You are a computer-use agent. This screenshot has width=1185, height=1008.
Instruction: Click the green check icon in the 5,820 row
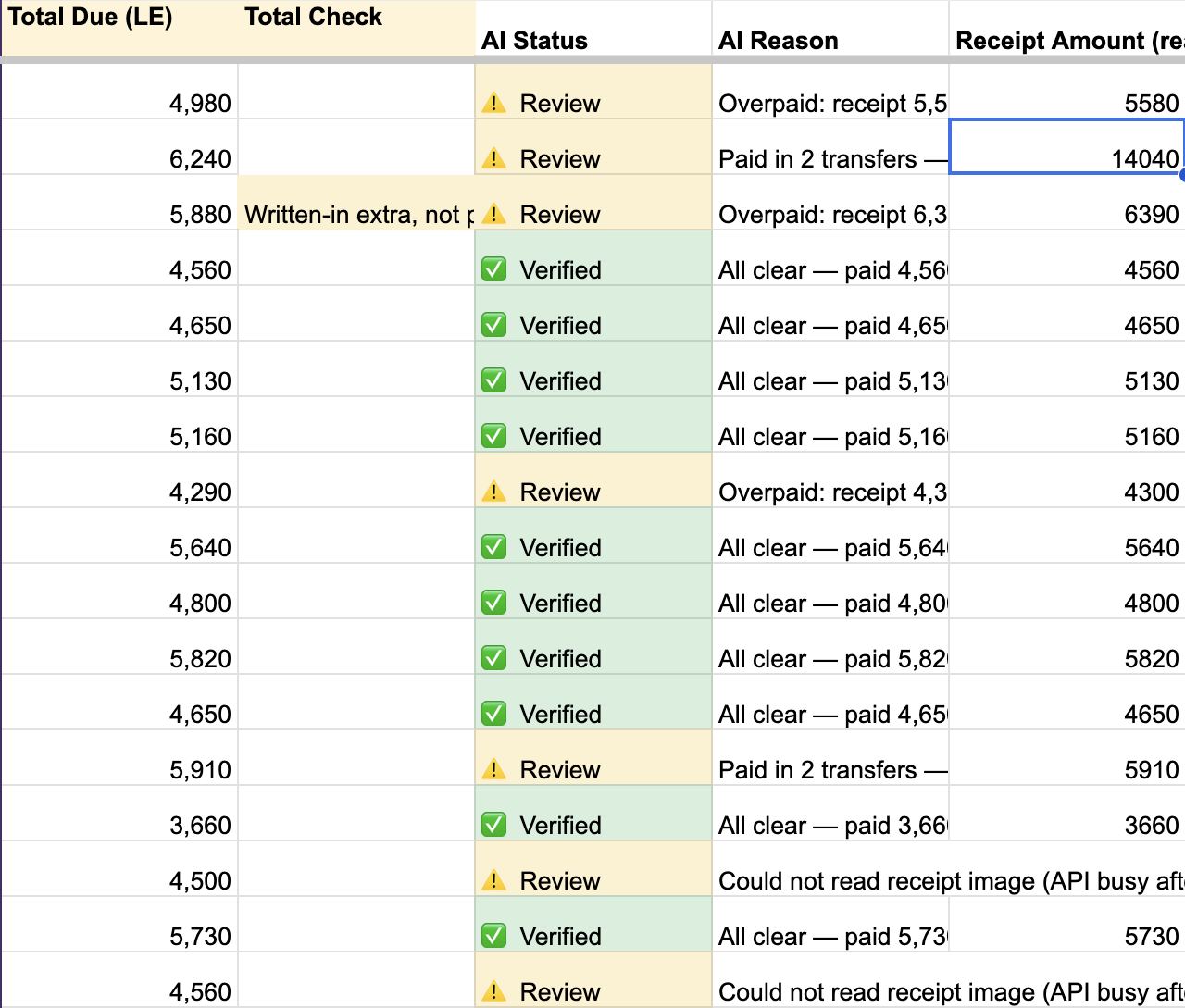494,658
